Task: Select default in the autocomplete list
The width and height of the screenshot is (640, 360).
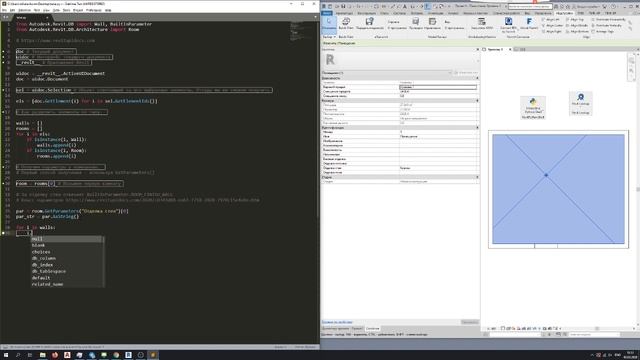Action: [x=67, y=278]
